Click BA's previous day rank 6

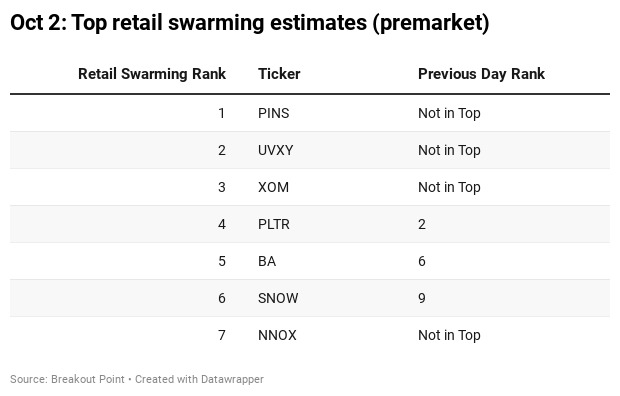click(x=422, y=261)
